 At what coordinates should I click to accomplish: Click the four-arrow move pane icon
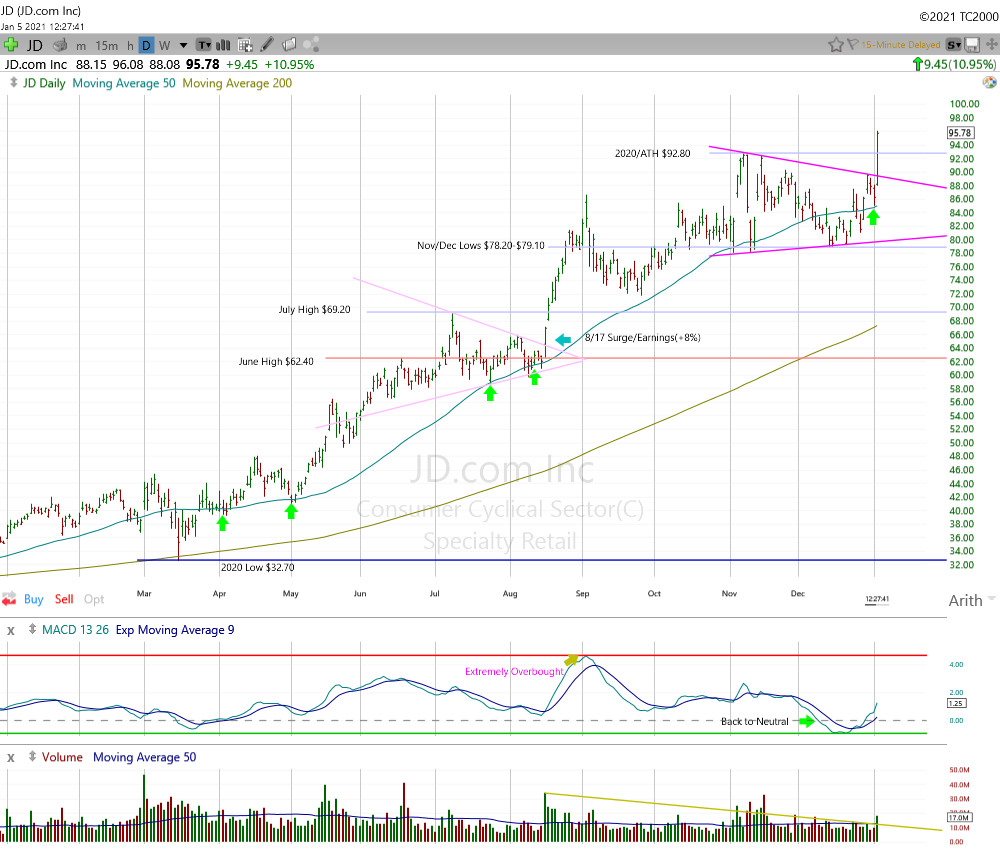click(991, 44)
